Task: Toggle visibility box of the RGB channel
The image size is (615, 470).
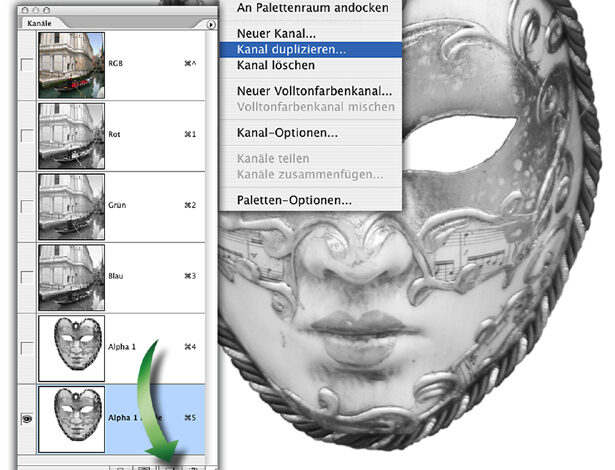Action: point(27,65)
